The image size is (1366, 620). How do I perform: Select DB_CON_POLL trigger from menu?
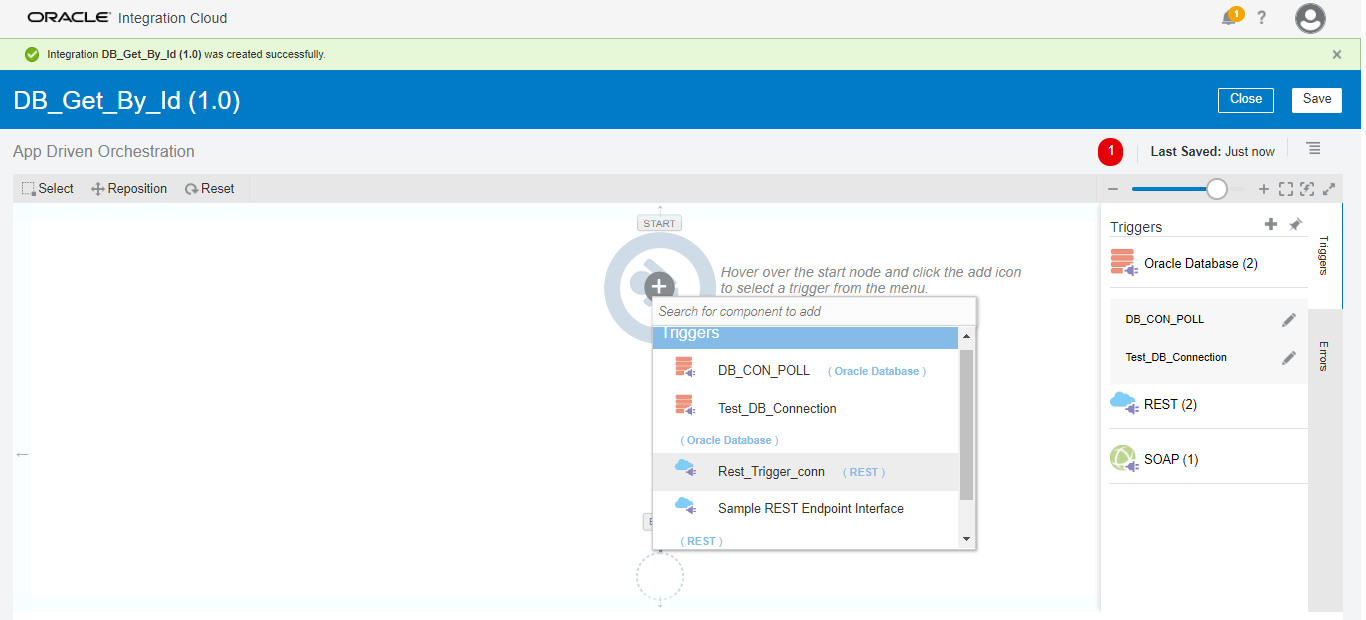click(805, 370)
